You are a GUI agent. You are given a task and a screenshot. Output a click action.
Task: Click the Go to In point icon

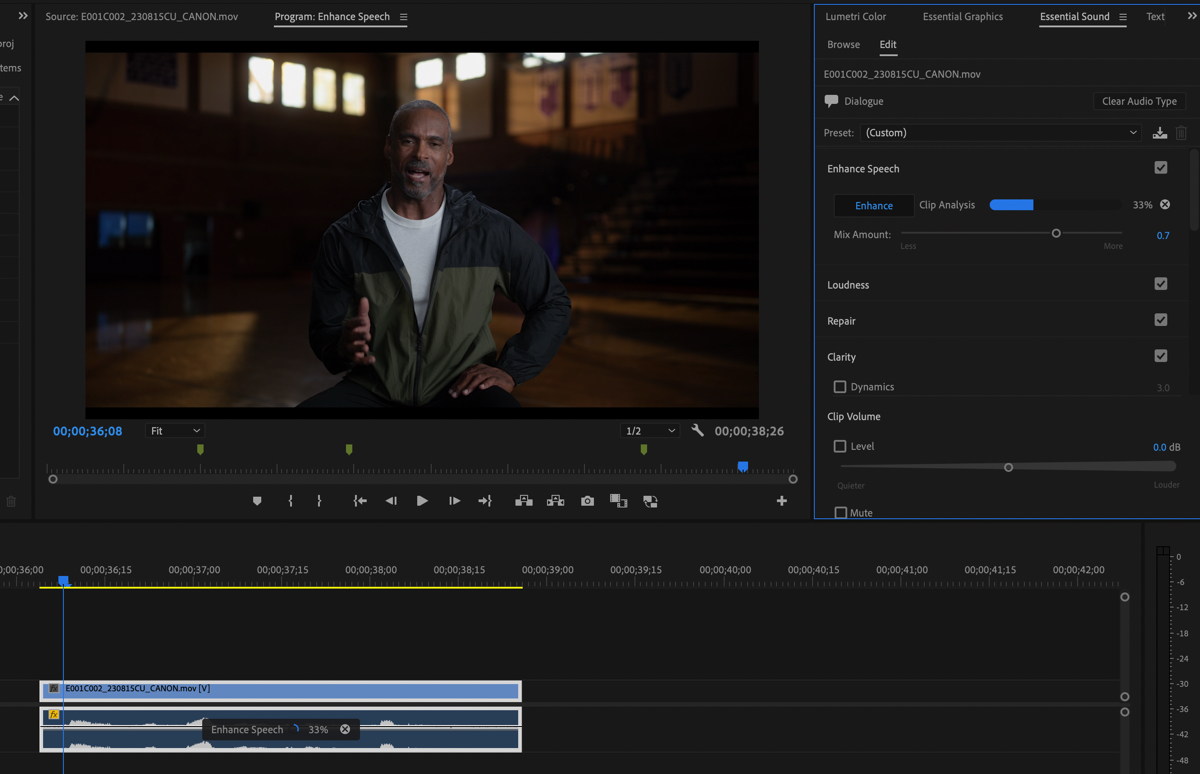click(x=359, y=501)
